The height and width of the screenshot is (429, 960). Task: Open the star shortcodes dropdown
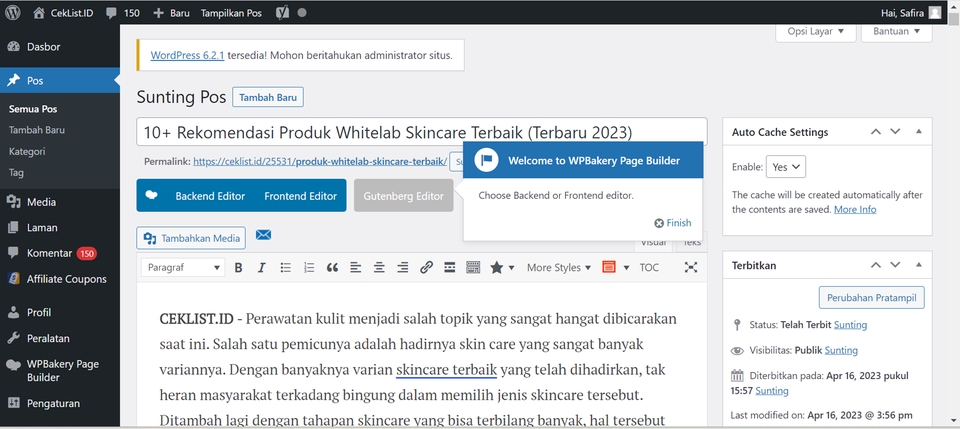[x=503, y=267]
